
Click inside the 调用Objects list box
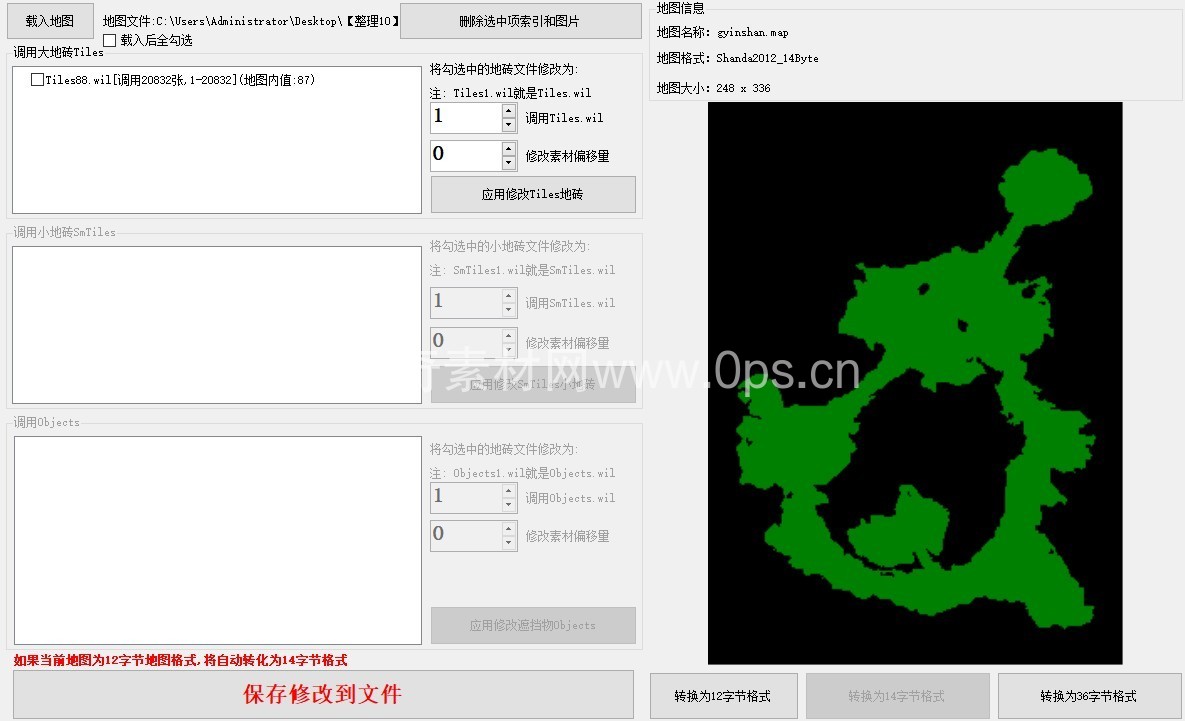click(216, 540)
